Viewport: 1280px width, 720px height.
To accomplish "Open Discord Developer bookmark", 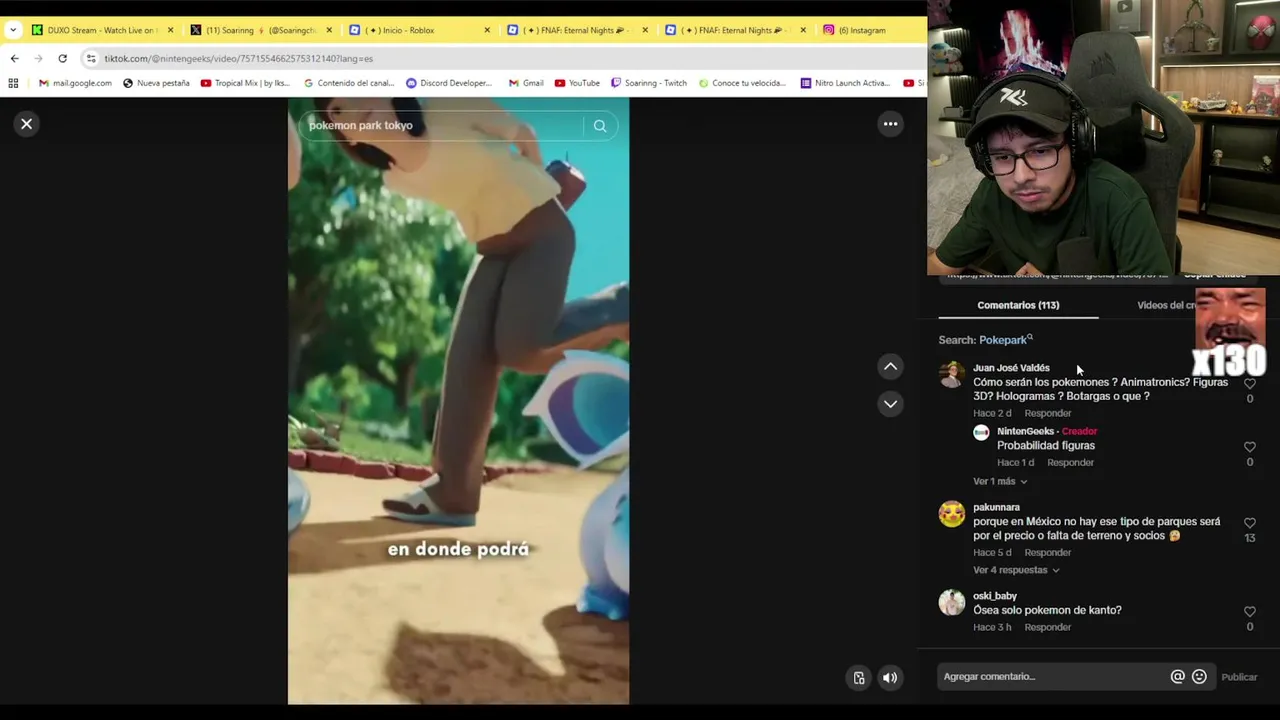I will pos(449,83).
